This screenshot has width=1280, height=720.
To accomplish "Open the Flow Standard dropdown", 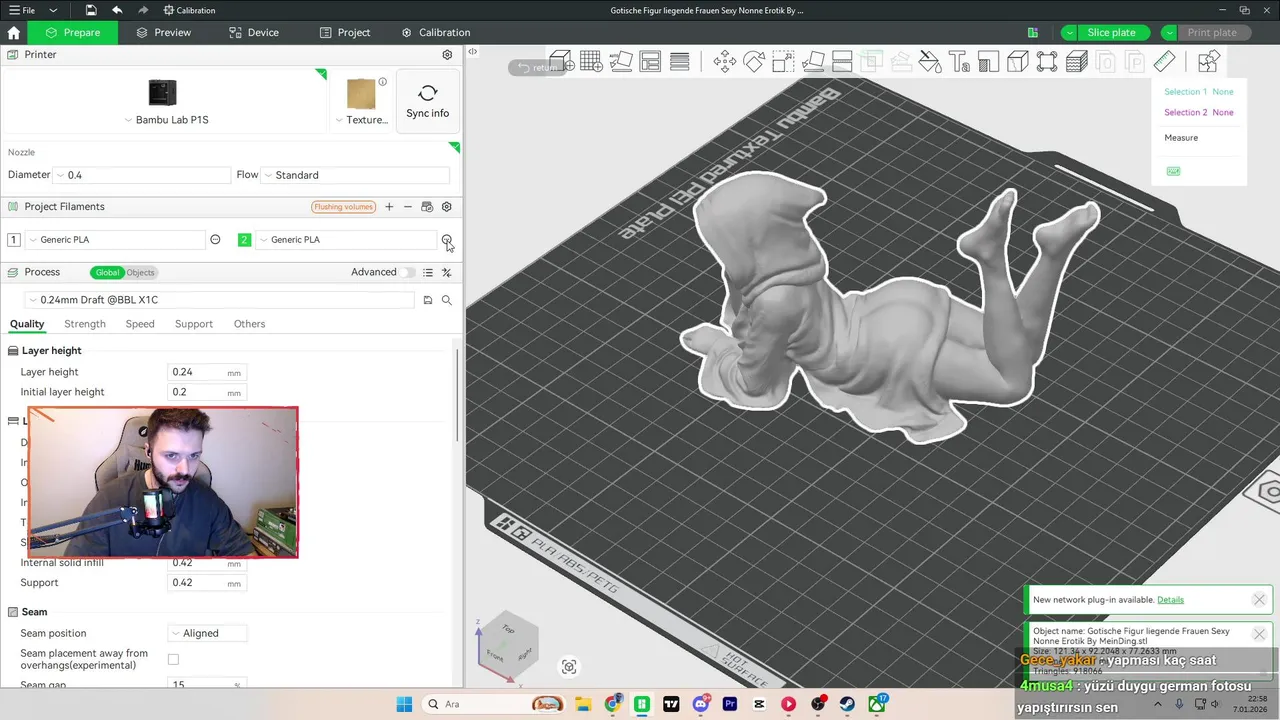I will (x=355, y=175).
